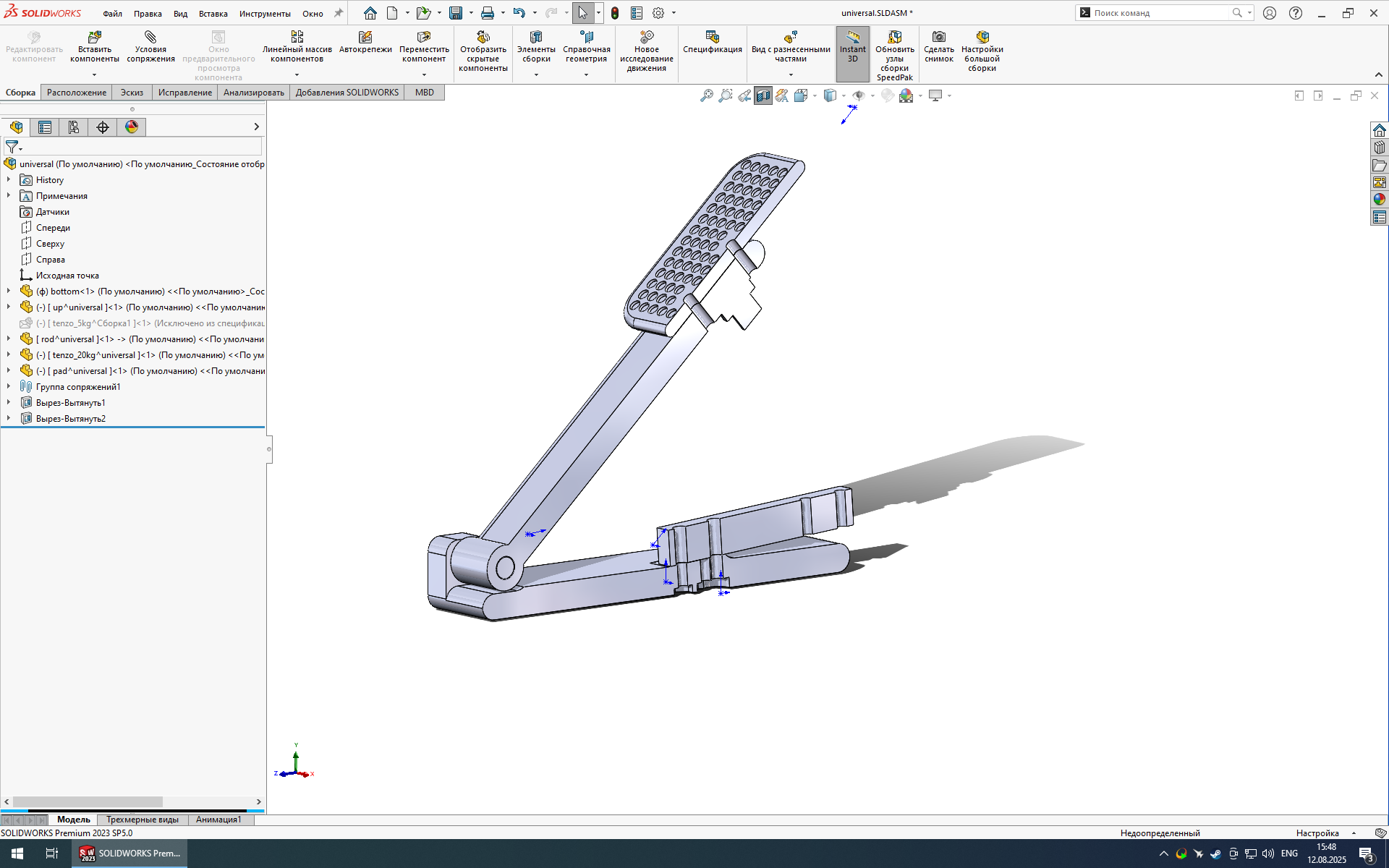Open dropdown arrow under Вставить компоненты

click(94, 75)
